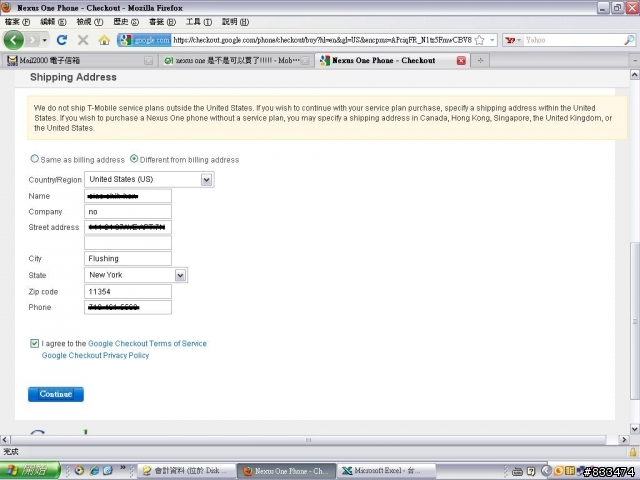Open the 檢視 (View) menu

(x=89, y=22)
